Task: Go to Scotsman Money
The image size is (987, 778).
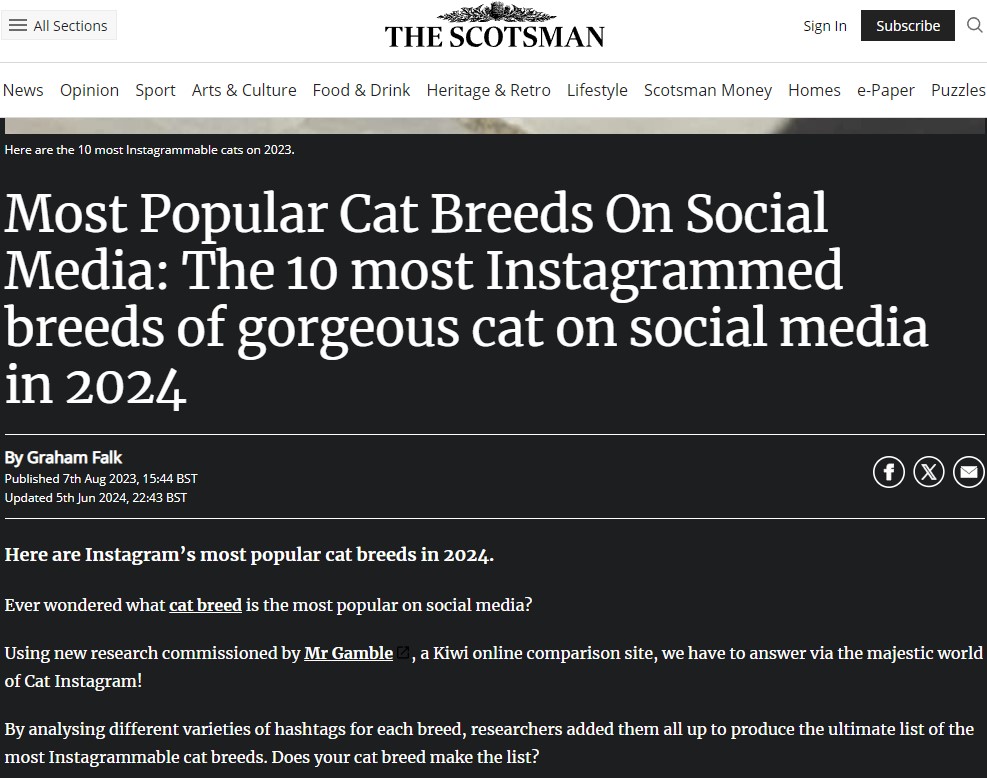Action: tap(708, 90)
